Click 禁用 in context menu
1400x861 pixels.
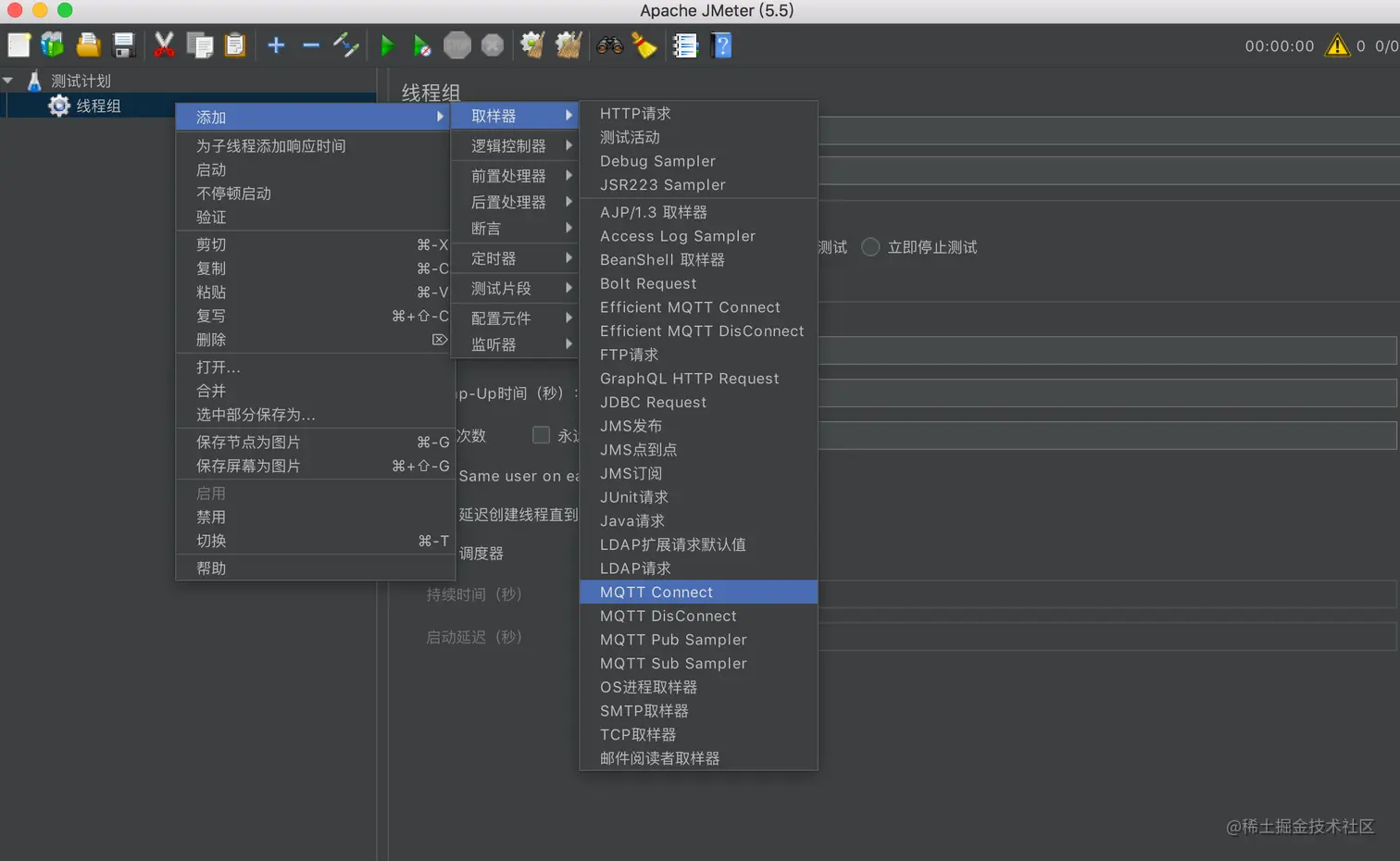pos(313,517)
